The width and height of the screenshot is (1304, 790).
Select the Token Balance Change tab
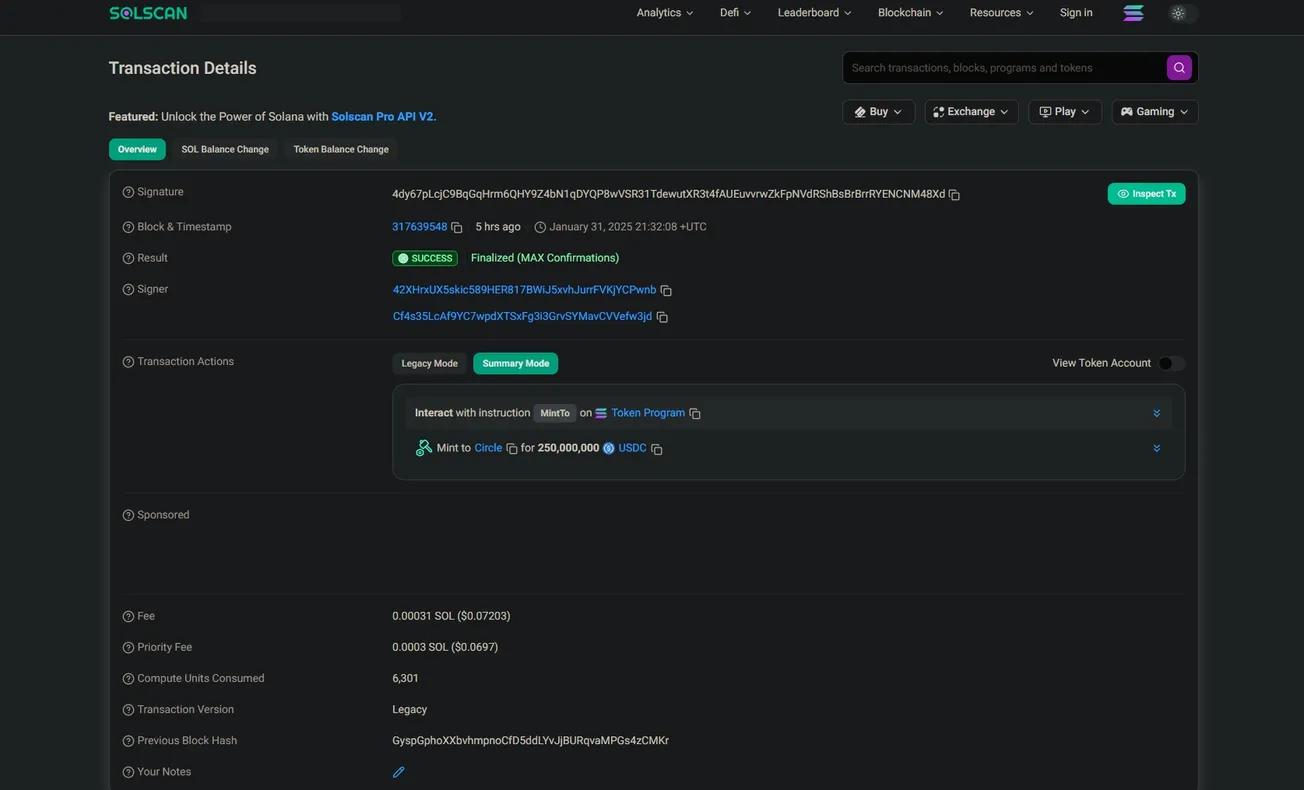point(341,149)
